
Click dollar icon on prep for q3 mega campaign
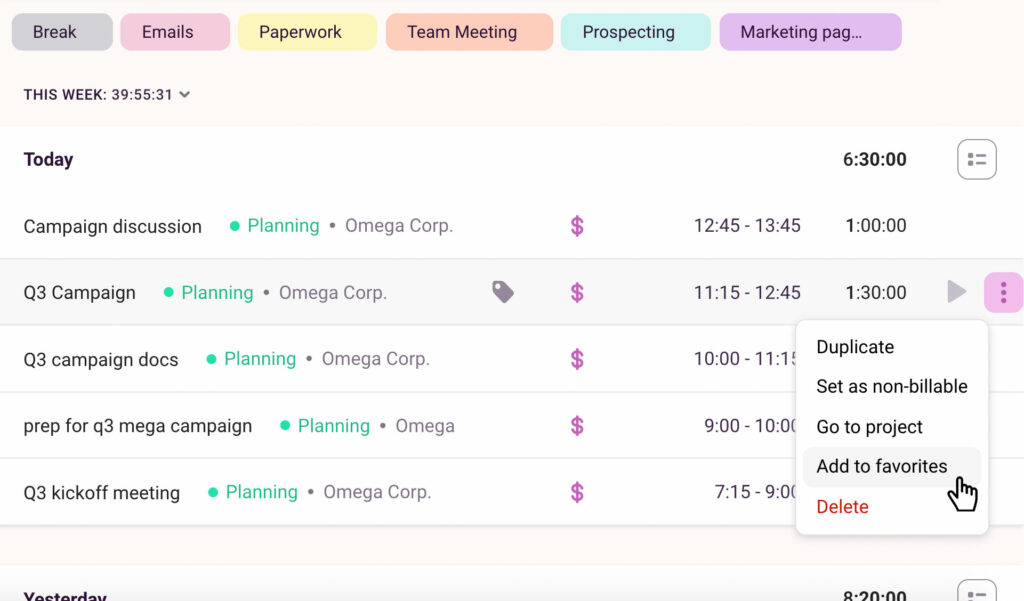click(577, 426)
